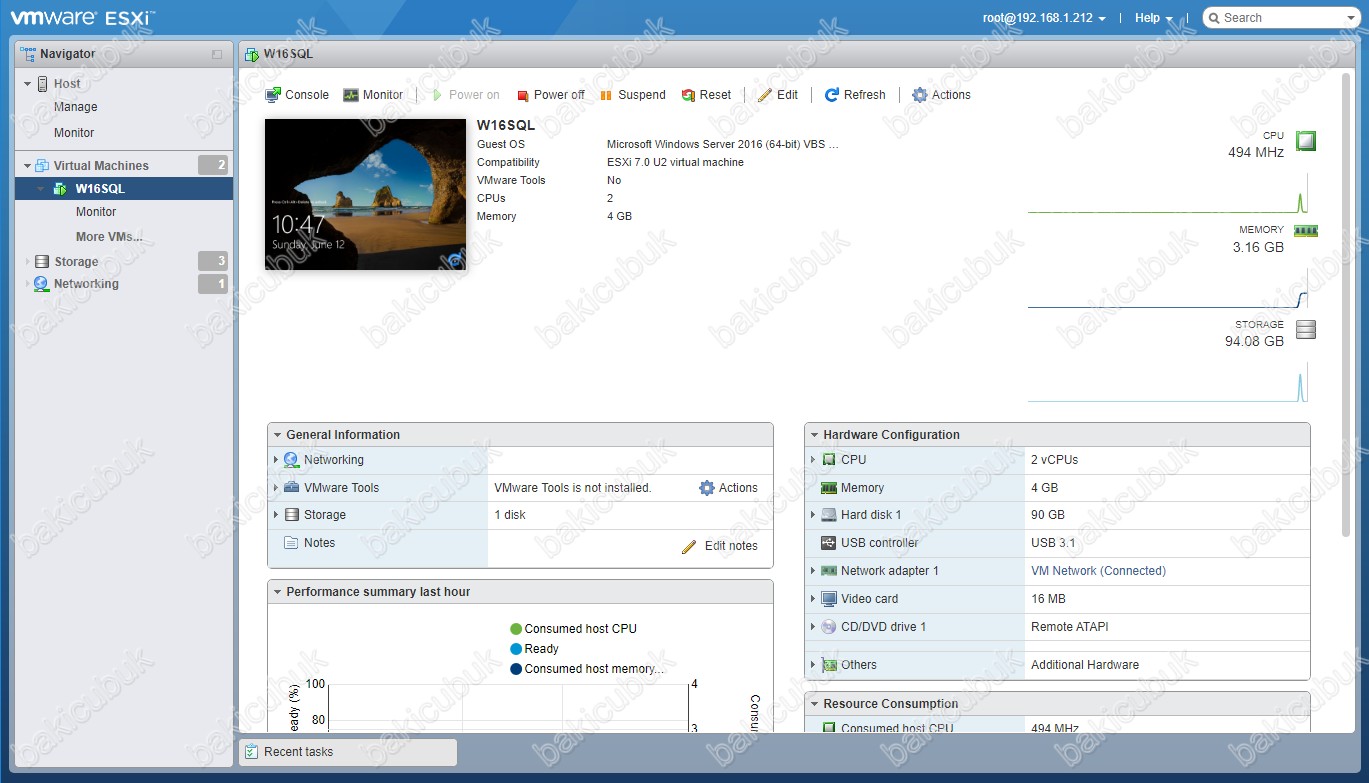Open VMware Tools Actions gear
The height and width of the screenshot is (783, 1369).
[x=728, y=488]
